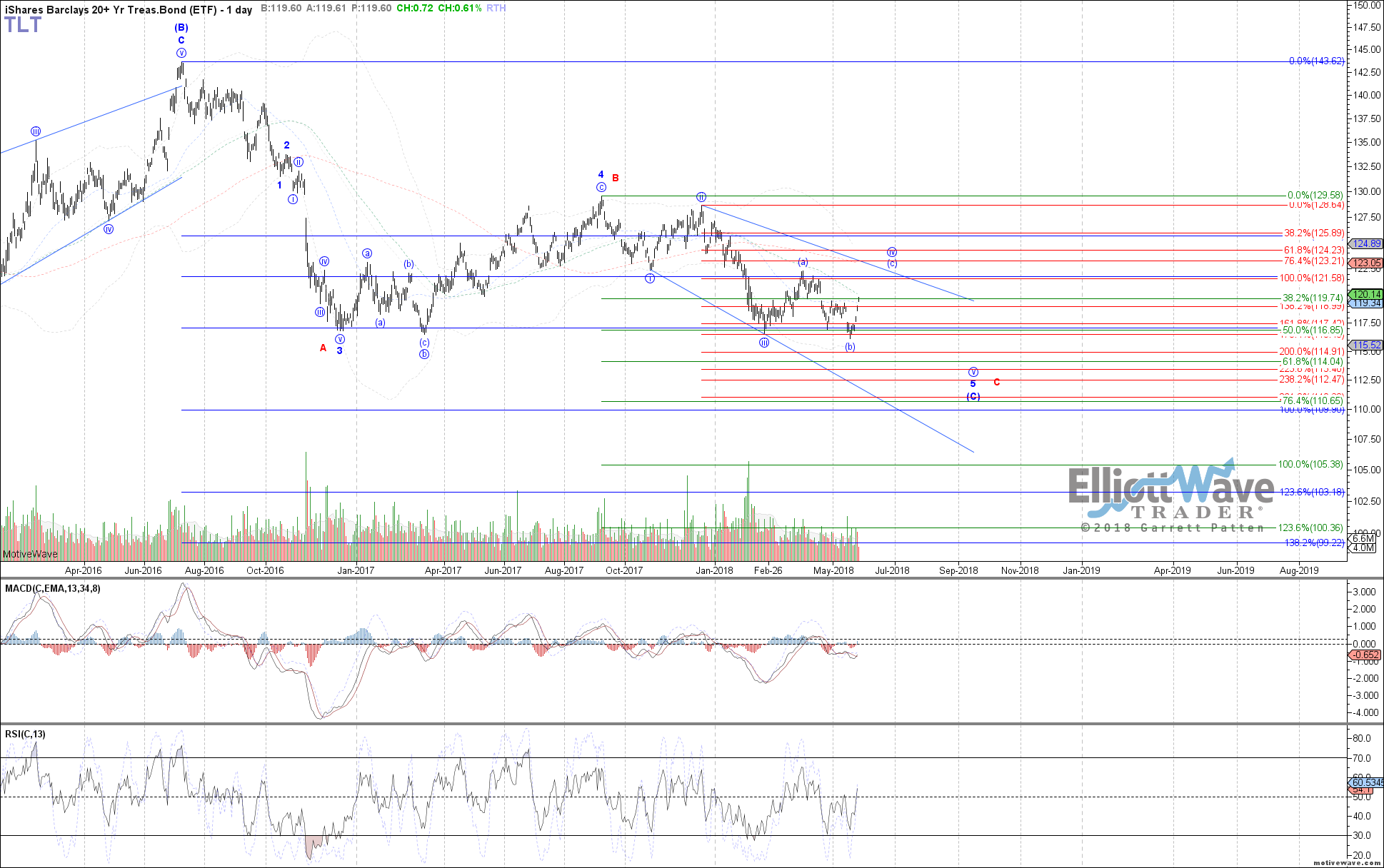
Task: Click the large TLT ticker symbol
Action: pyautogui.click(x=23, y=26)
